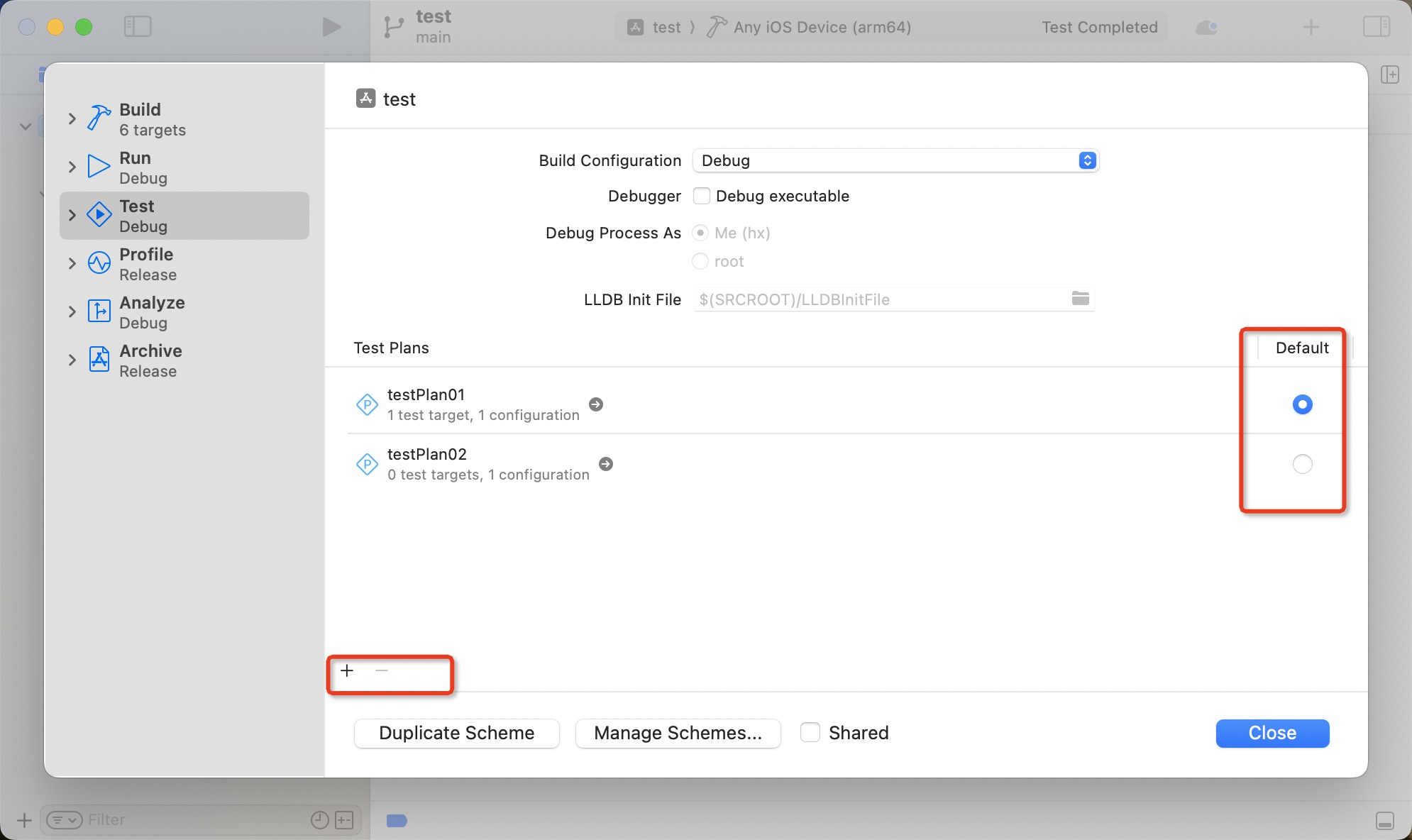
Task: Click the recent files clock filter icon
Action: [x=320, y=820]
